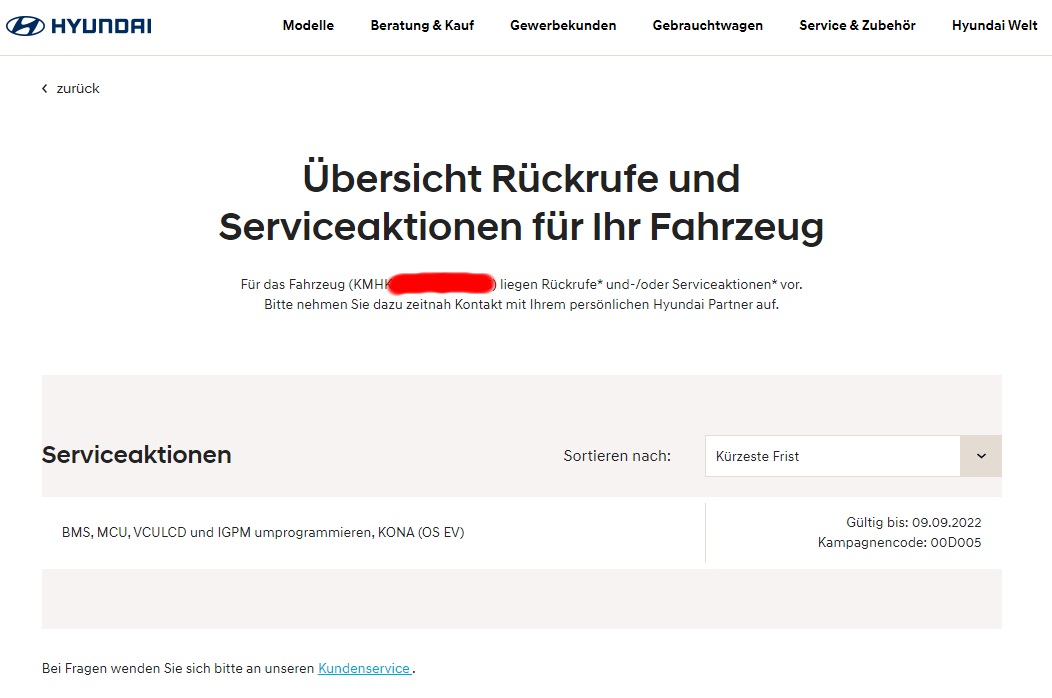1052x698 pixels.
Task: Click the red redacted vehicle number
Action: click(441, 285)
